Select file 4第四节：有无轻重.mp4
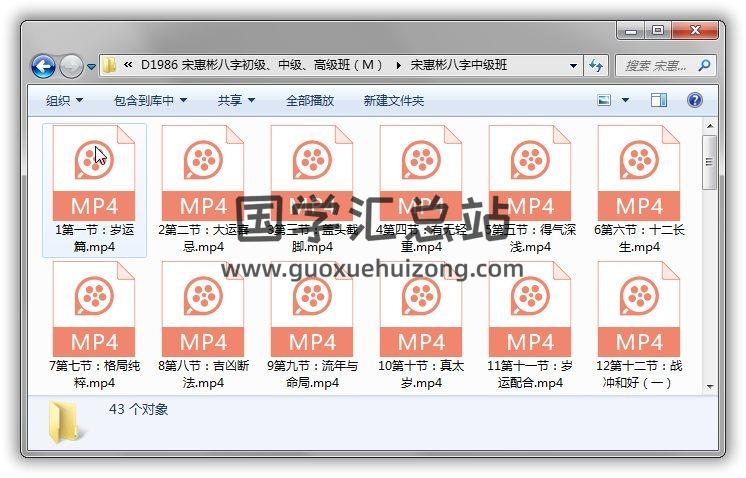Screen dimensions: 746x478 point(421,190)
